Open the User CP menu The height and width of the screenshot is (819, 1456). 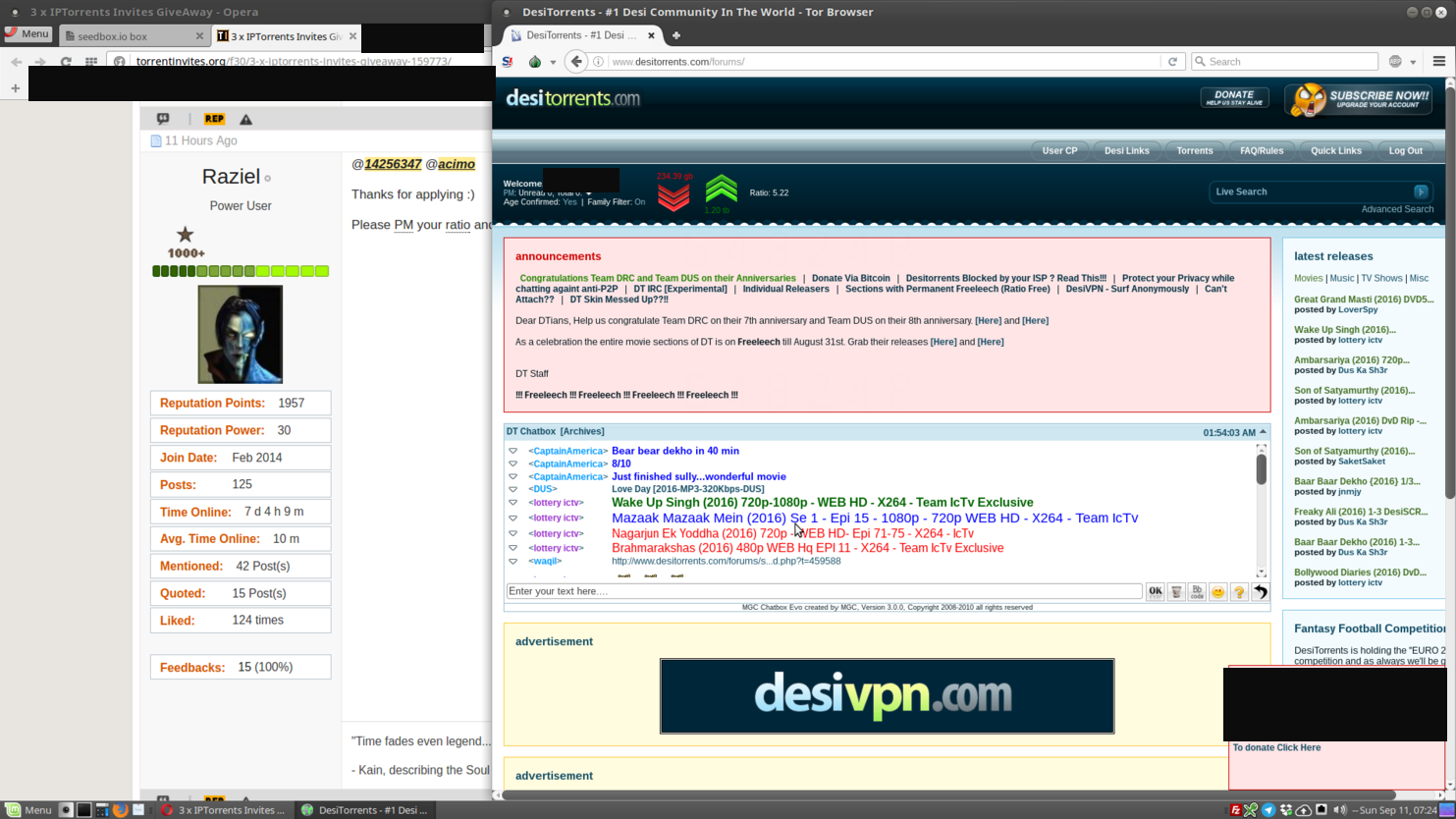click(x=1059, y=150)
